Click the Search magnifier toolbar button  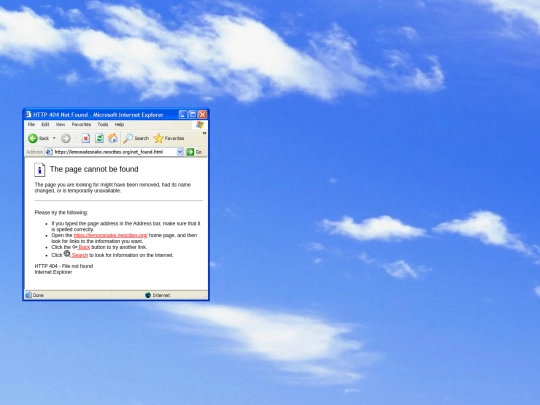coord(136,138)
